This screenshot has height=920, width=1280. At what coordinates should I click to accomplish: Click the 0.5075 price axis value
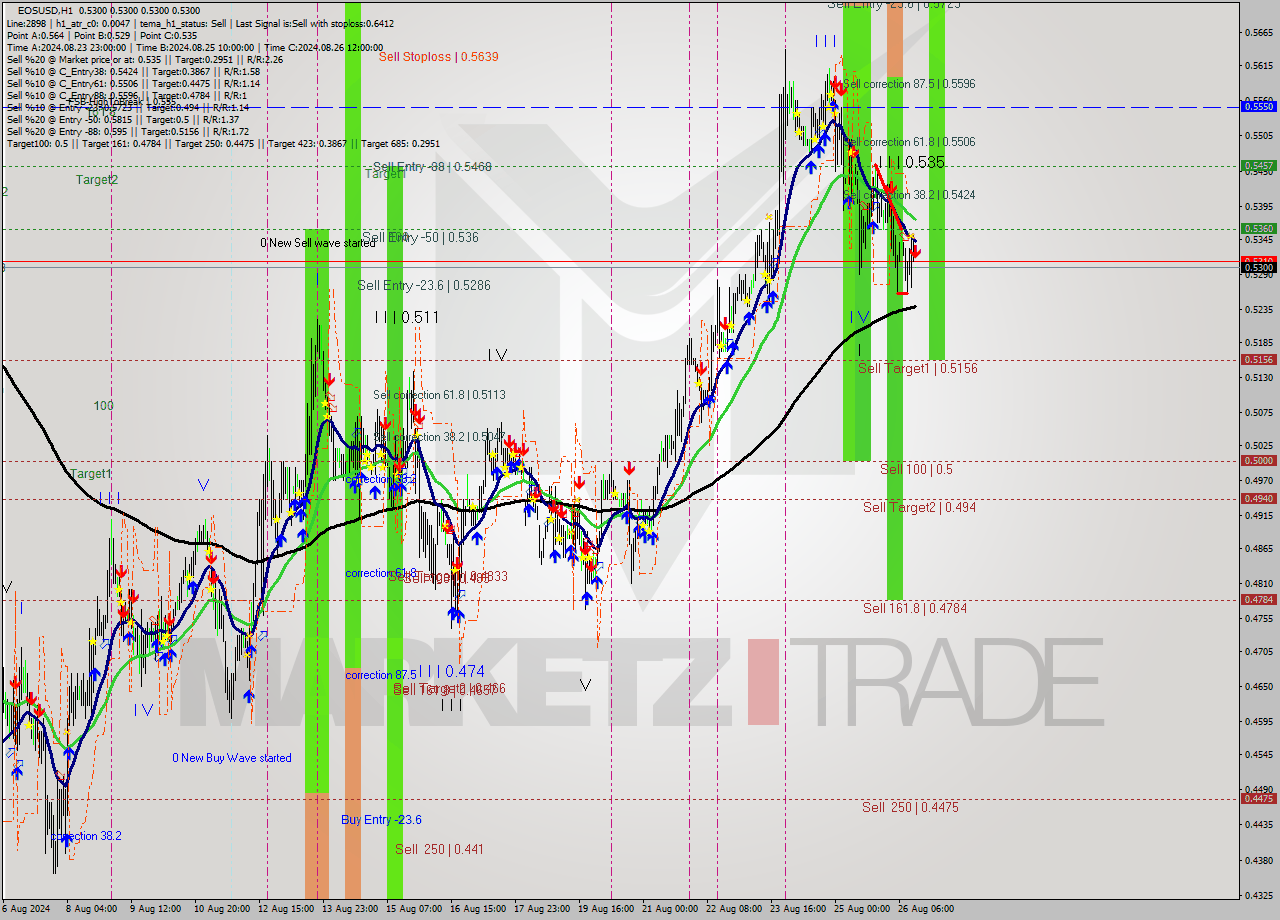[x=1258, y=412]
